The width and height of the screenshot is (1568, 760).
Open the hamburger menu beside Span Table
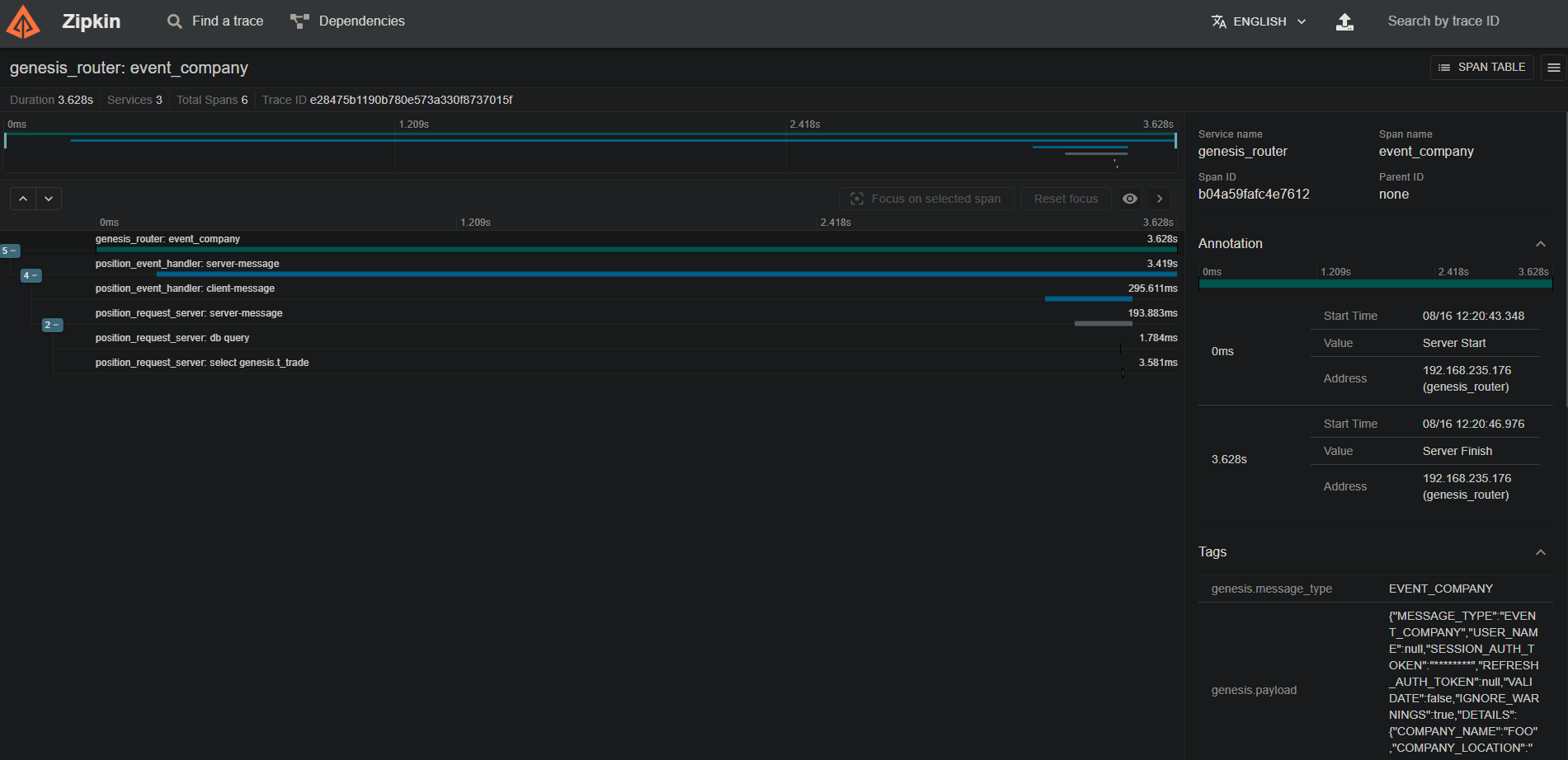click(1553, 68)
